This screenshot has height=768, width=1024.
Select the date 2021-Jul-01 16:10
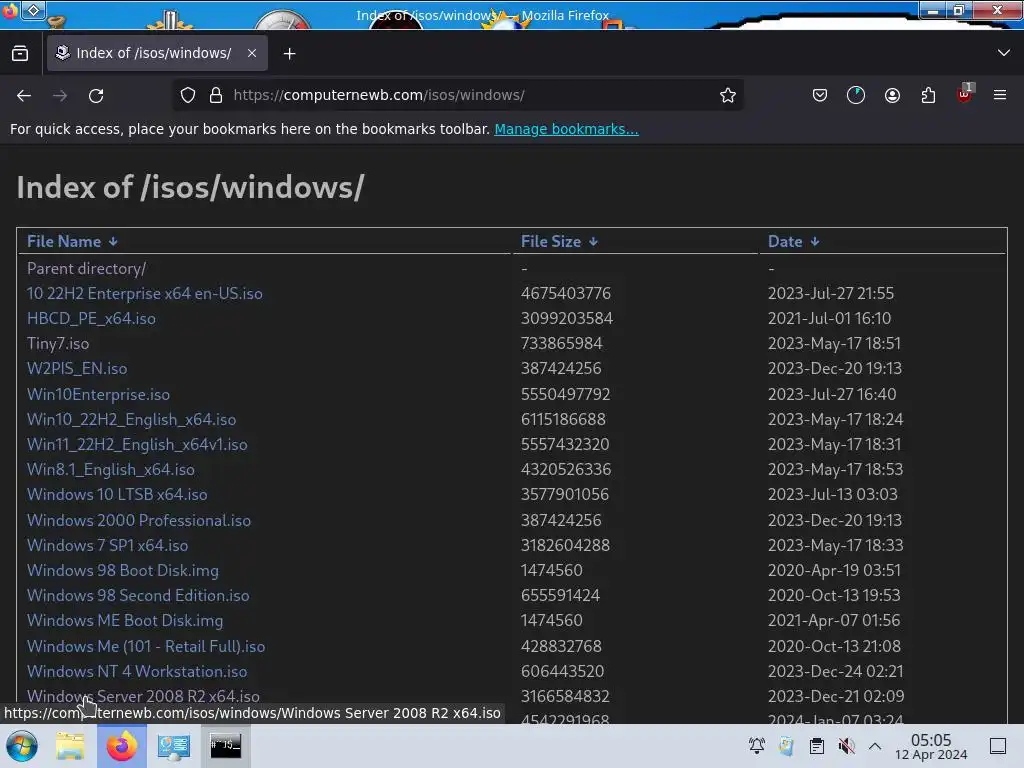point(829,319)
